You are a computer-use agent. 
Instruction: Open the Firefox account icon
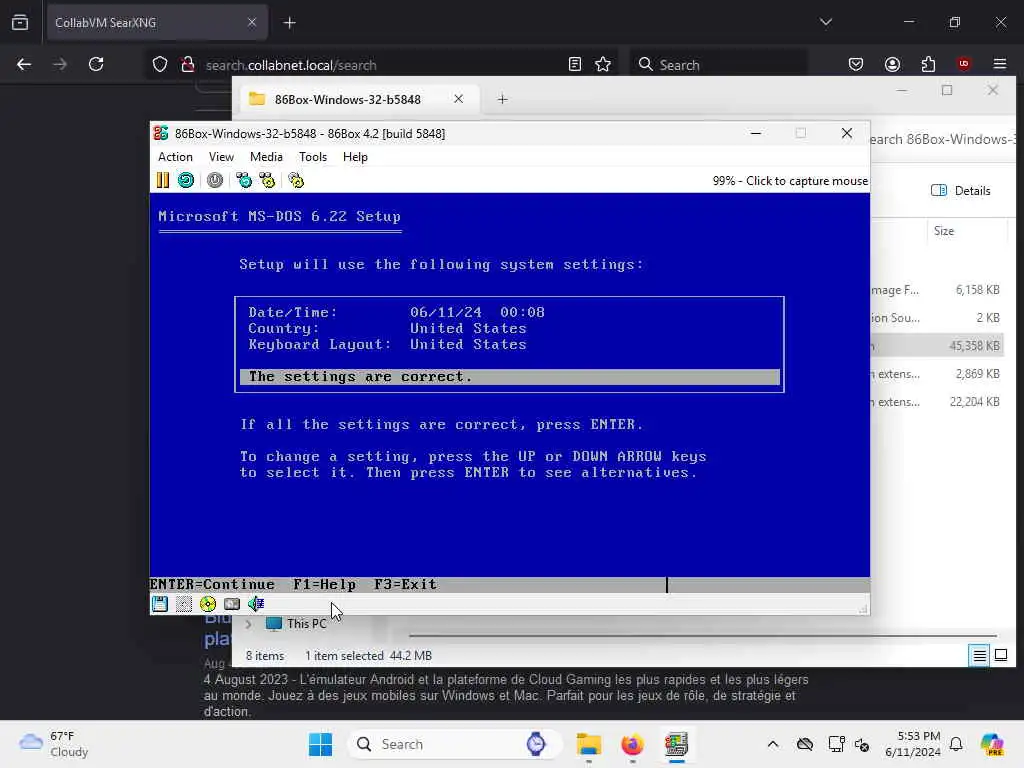click(892, 64)
